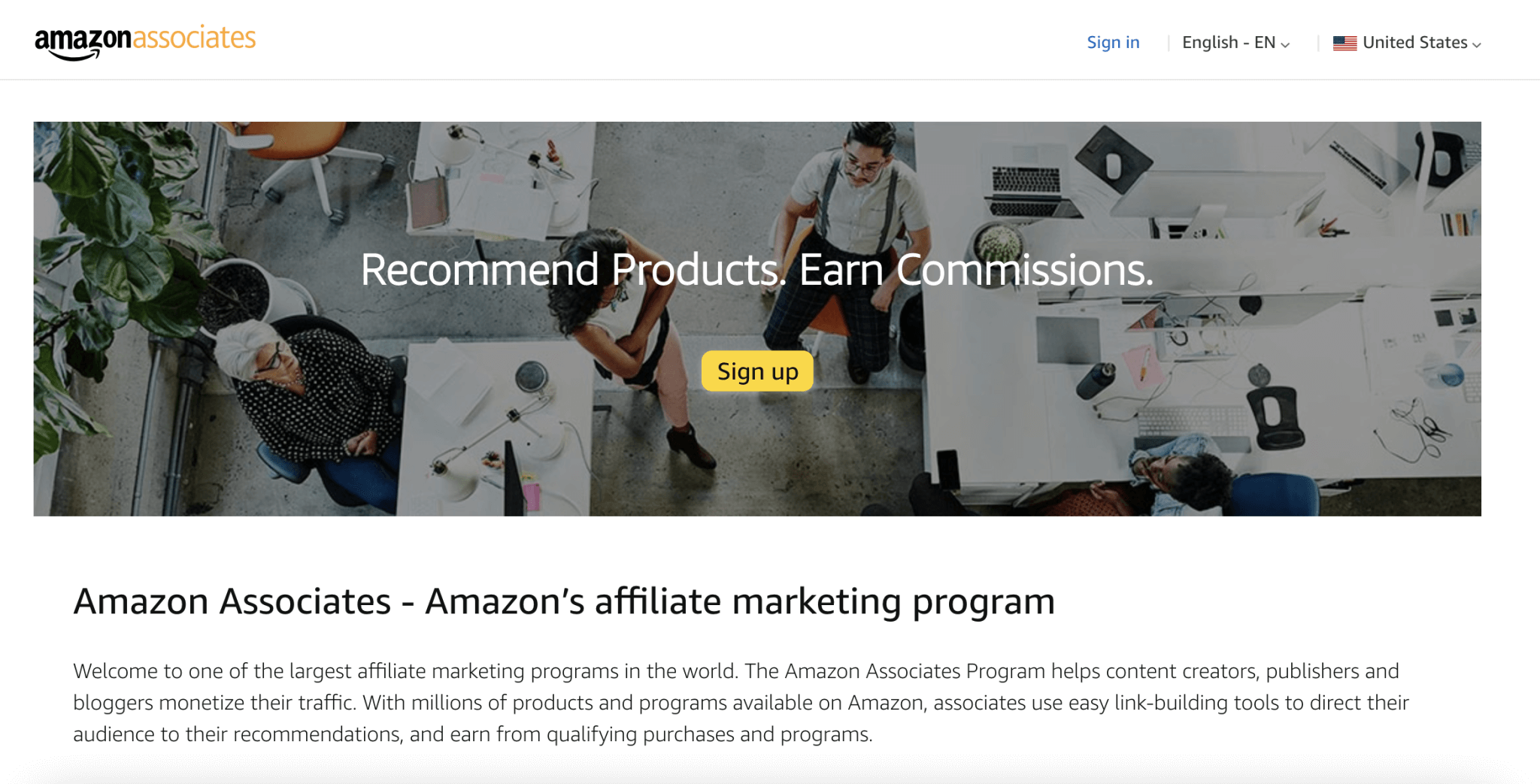This screenshot has width=1540, height=784.
Task: Expand the chevron beside English - EN
Action: pyautogui.click(x=1285, y=45)
